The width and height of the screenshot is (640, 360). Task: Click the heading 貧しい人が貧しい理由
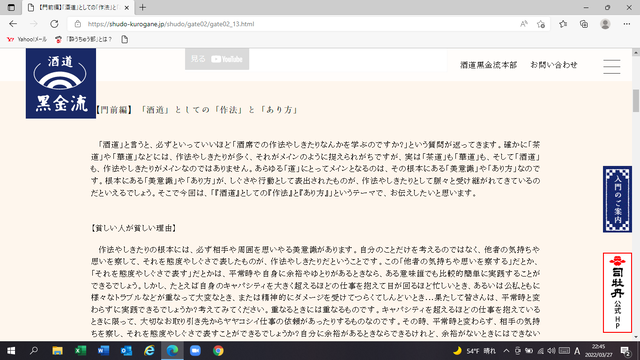(133, 228)
